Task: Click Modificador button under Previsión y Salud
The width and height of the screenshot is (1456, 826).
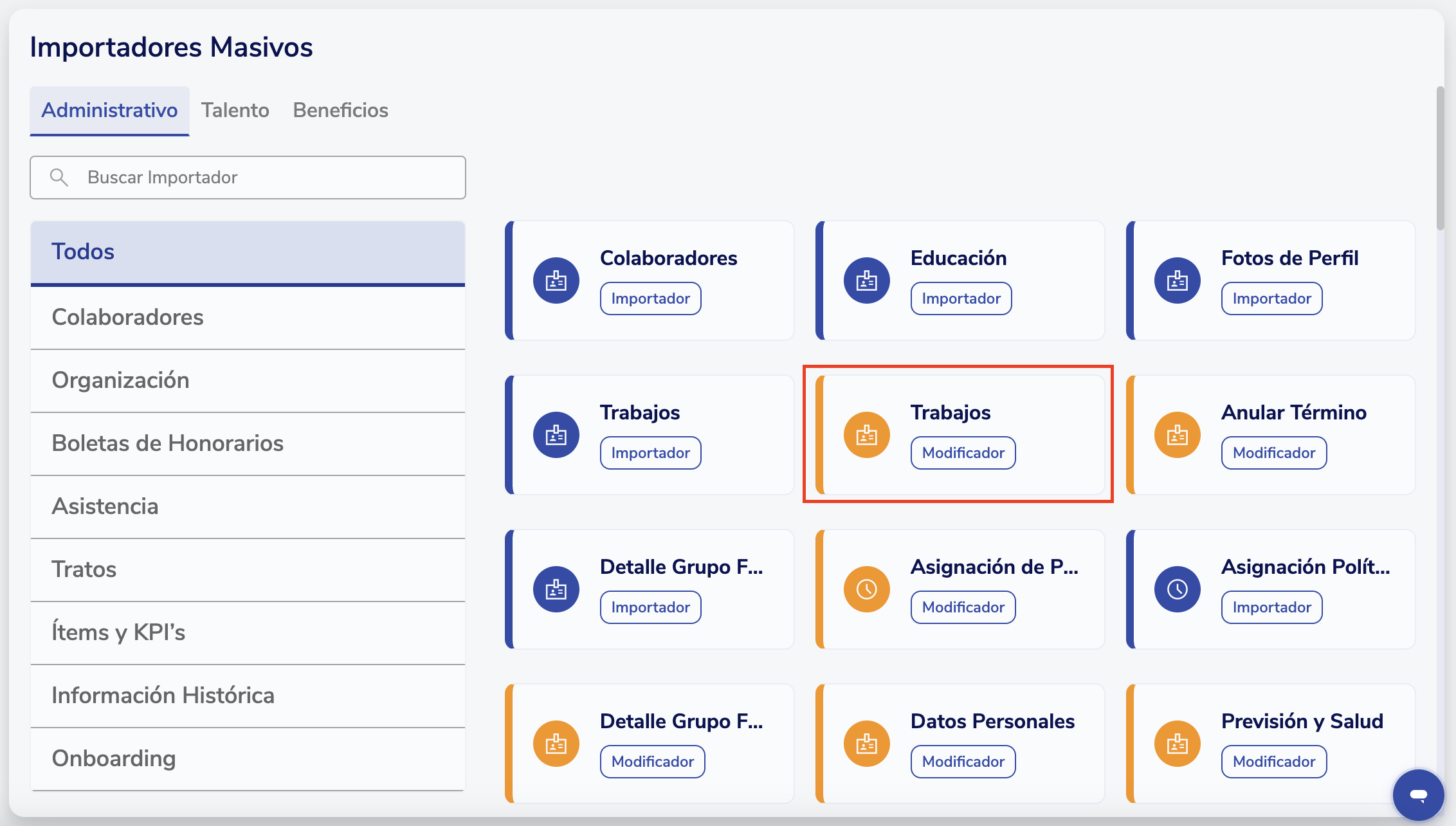Action: pyautogui.click(x=1273, y=762)
